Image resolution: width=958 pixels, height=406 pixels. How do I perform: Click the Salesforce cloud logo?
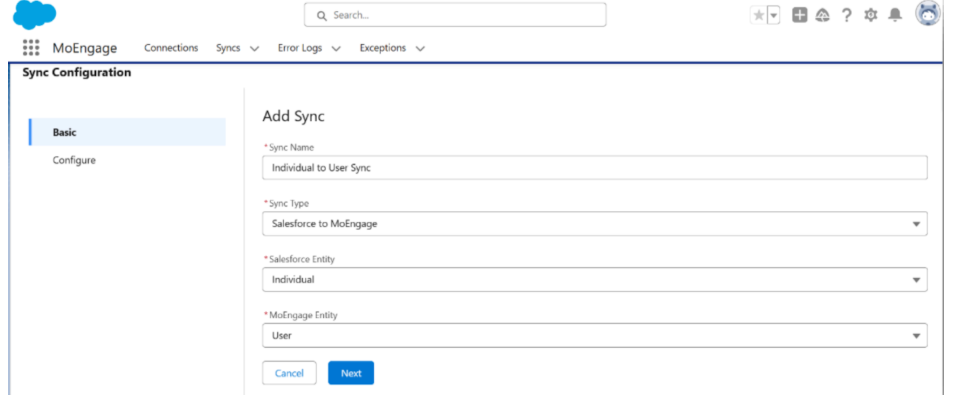34,15
